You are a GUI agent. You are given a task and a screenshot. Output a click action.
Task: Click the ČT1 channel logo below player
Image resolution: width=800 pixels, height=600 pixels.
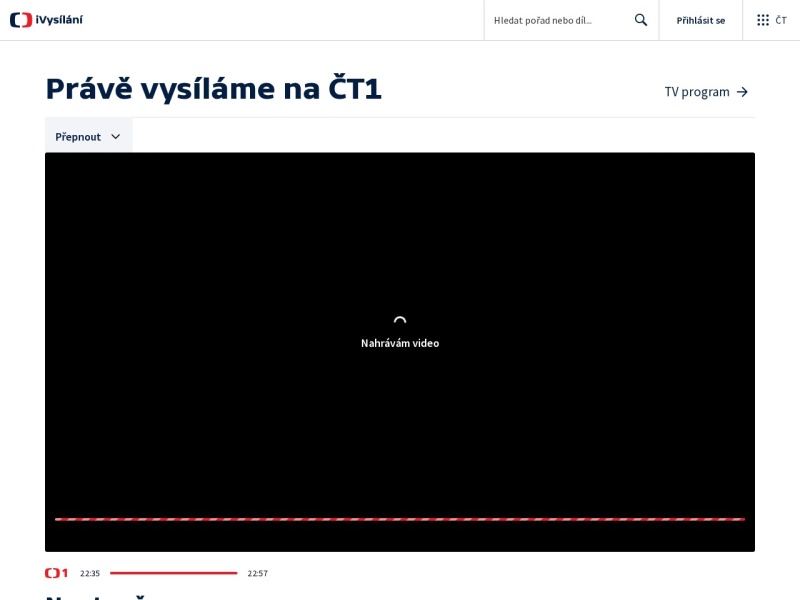pyautogui.click(x=56, y=573)
